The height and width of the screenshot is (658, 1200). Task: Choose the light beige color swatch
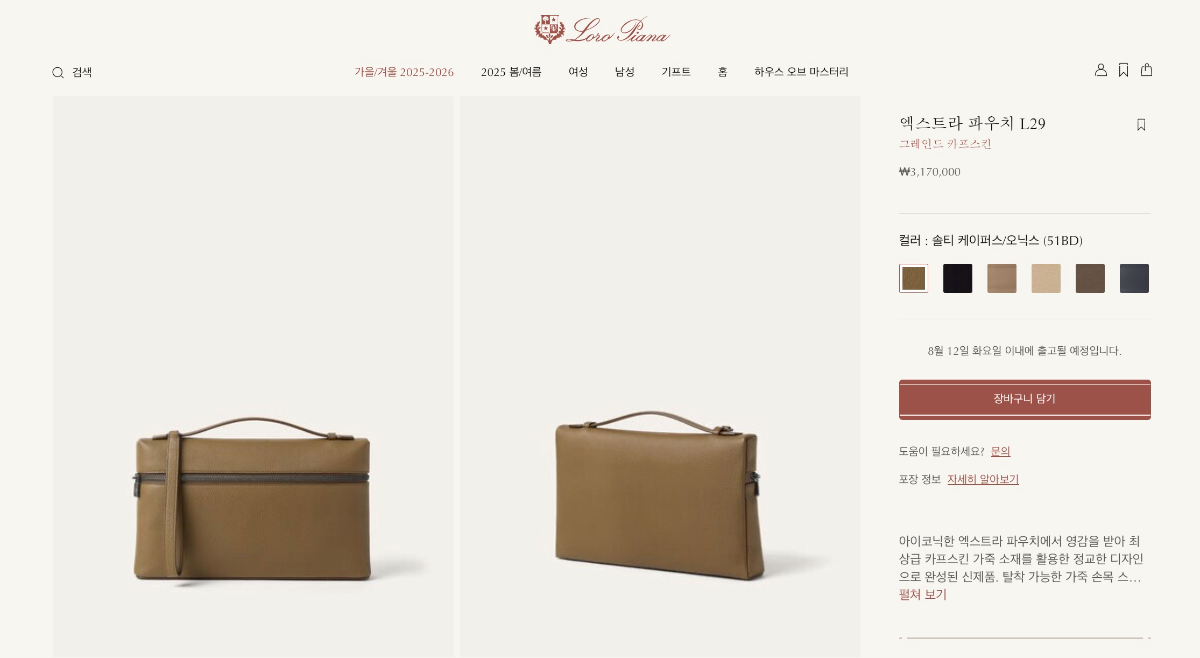pos(1046,278)
